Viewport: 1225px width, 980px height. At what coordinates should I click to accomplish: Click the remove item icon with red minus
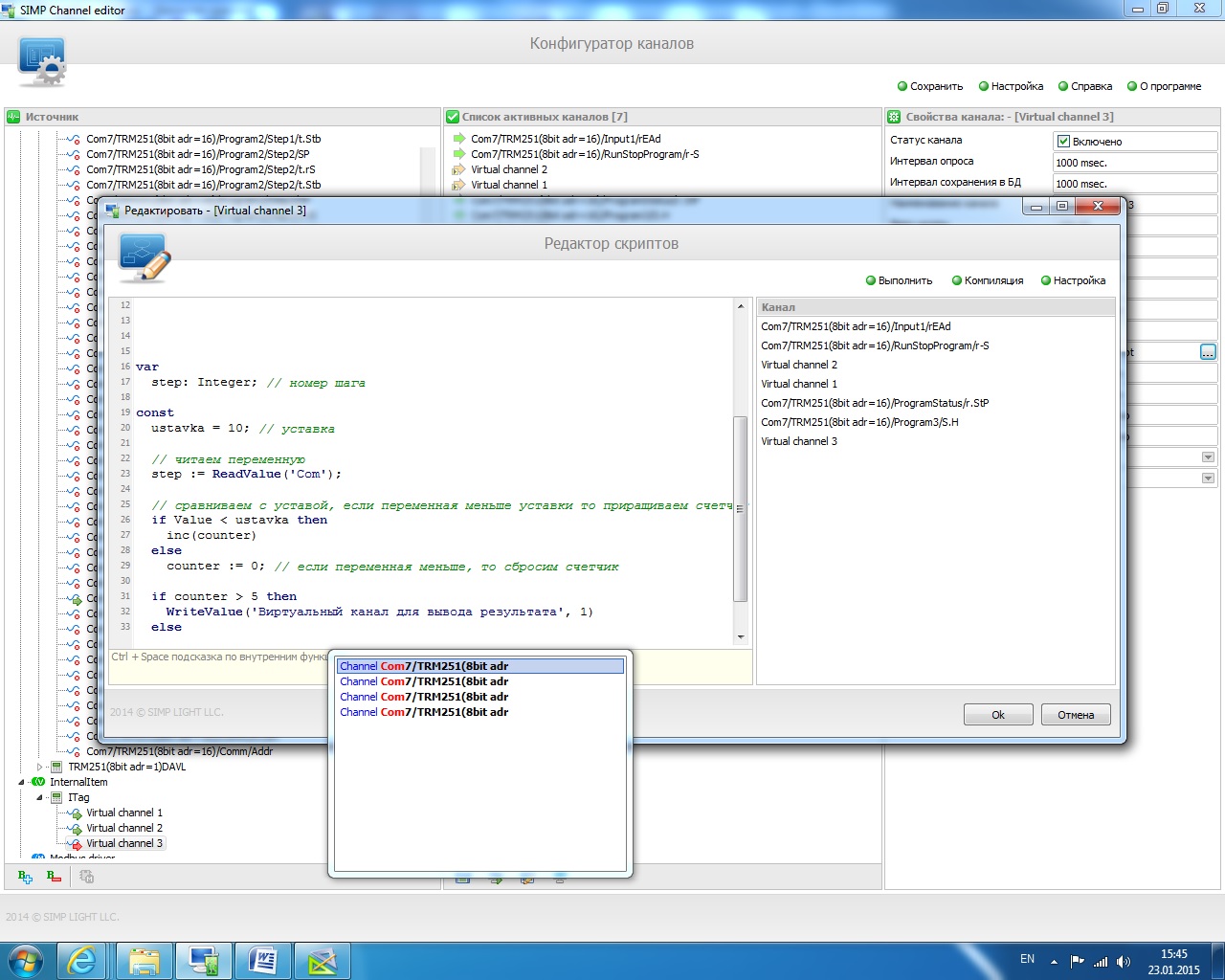54,876
